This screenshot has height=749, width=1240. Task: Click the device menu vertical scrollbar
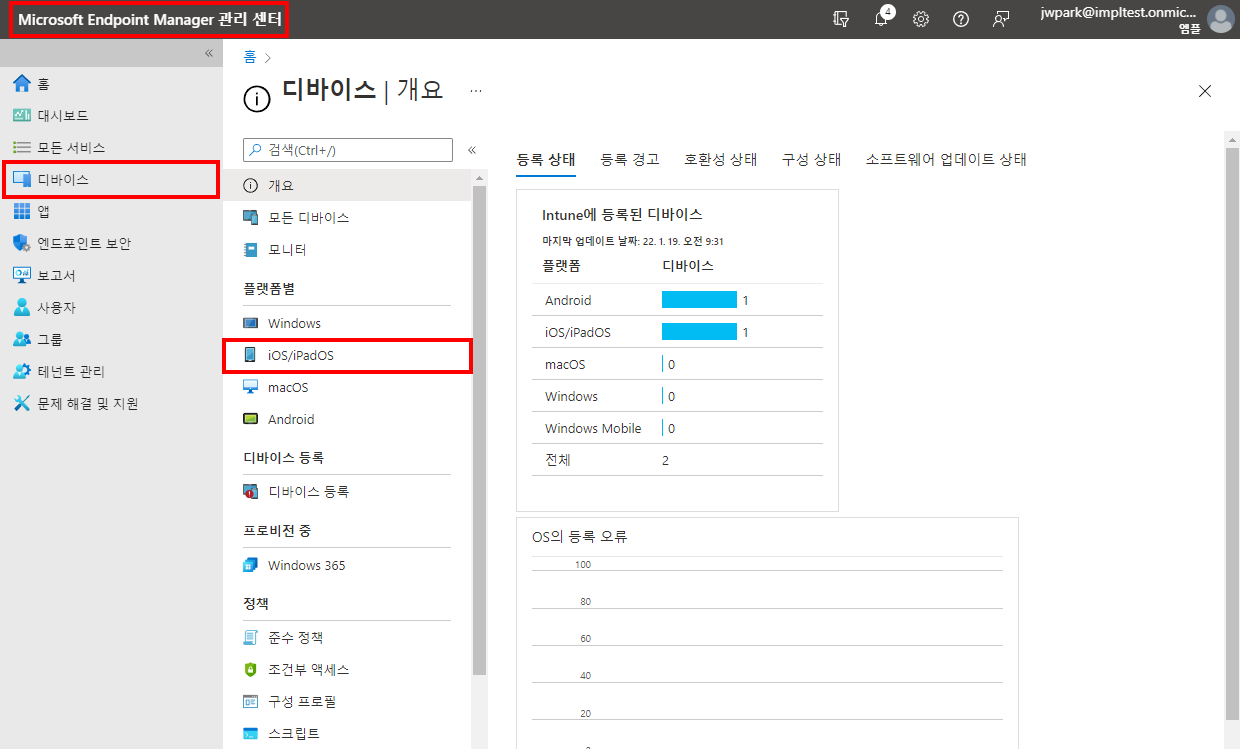pos(479,430)
